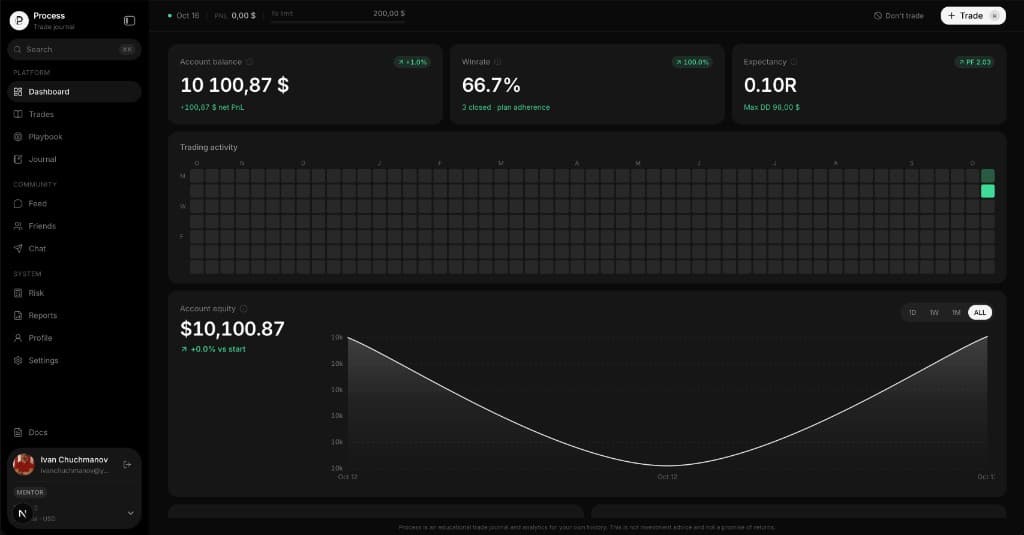Click the Feed speech bubble icon
The image size is (1024, 535).
point(18,204)
